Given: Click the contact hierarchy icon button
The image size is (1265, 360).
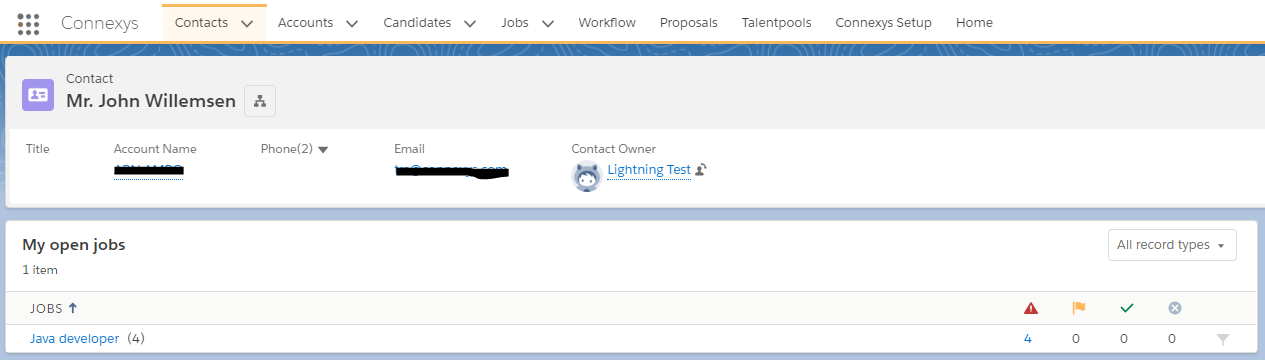Looking at the screenshot, I should pyautogui.click(x=260, y=101).
